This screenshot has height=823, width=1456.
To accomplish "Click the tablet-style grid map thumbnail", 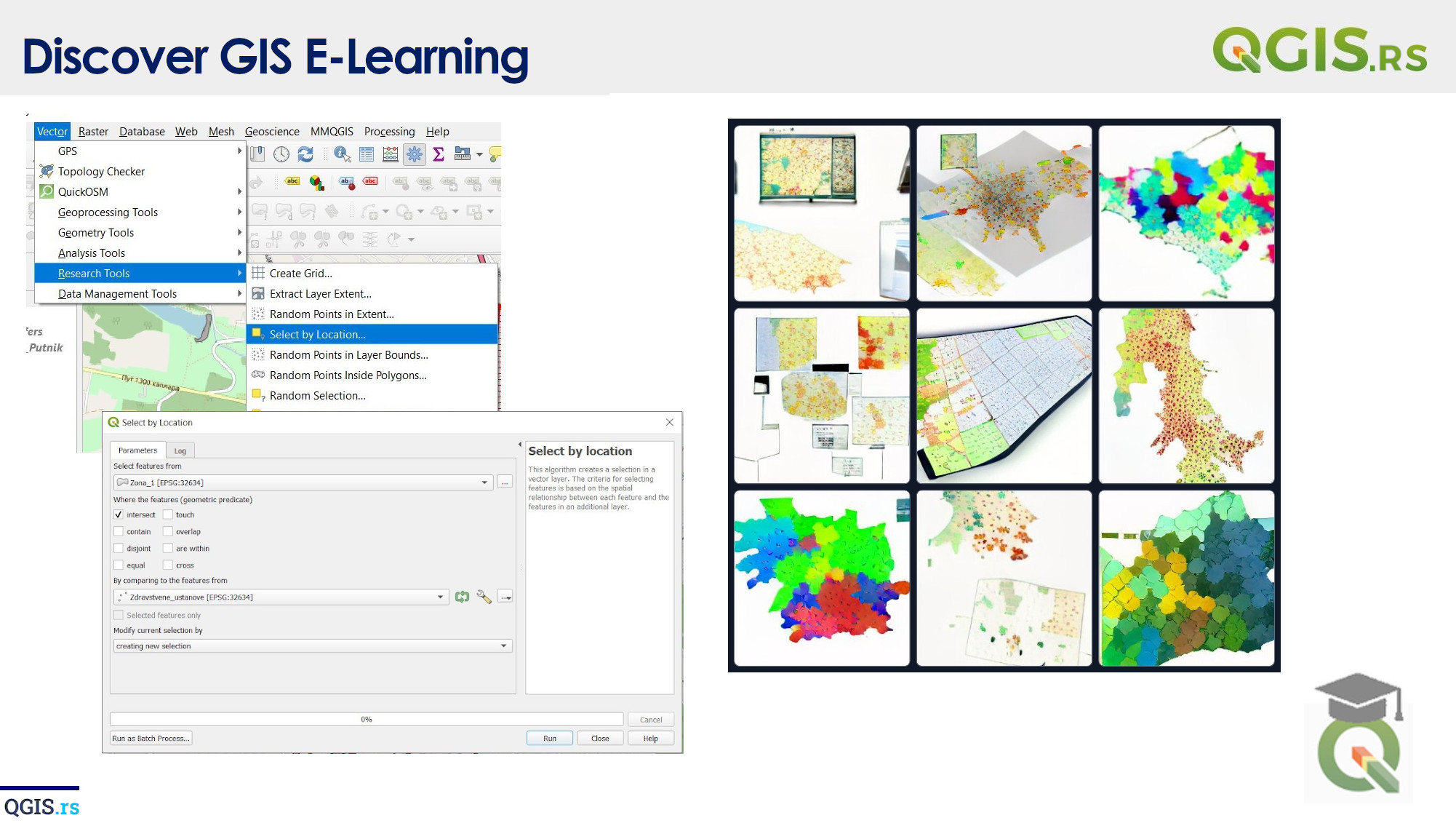I will [1004, 395].
